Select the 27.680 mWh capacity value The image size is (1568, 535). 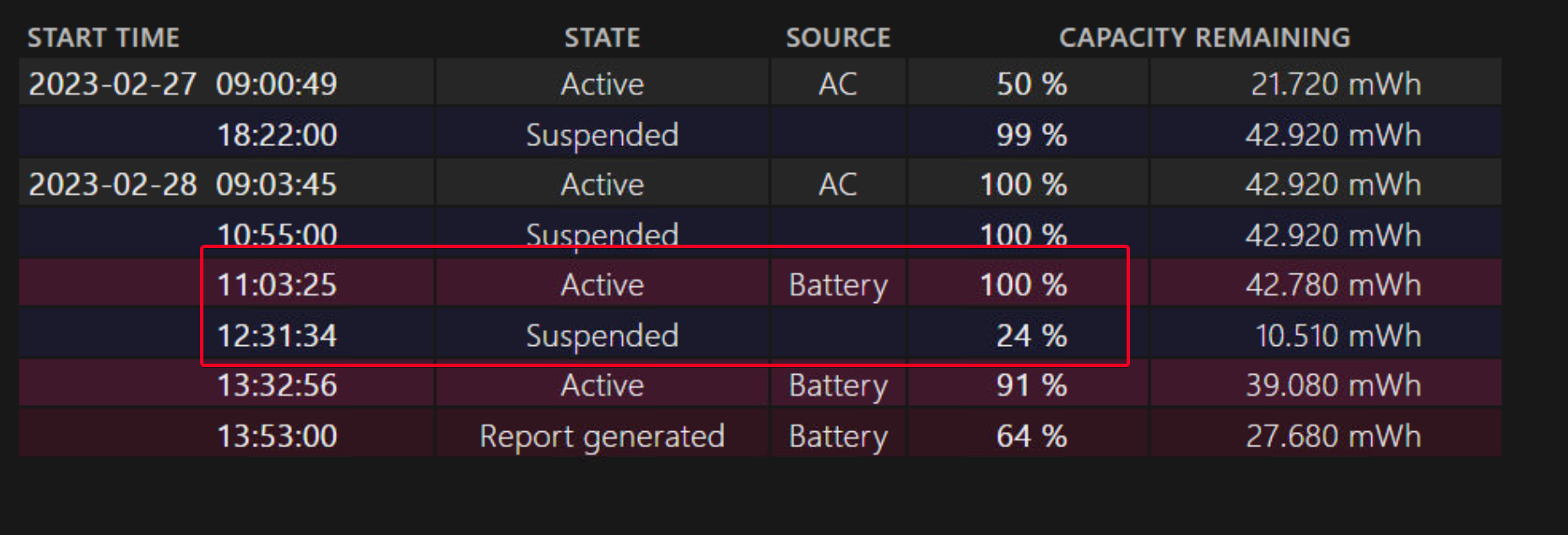pyautogui.click(x=1333, y=436)
